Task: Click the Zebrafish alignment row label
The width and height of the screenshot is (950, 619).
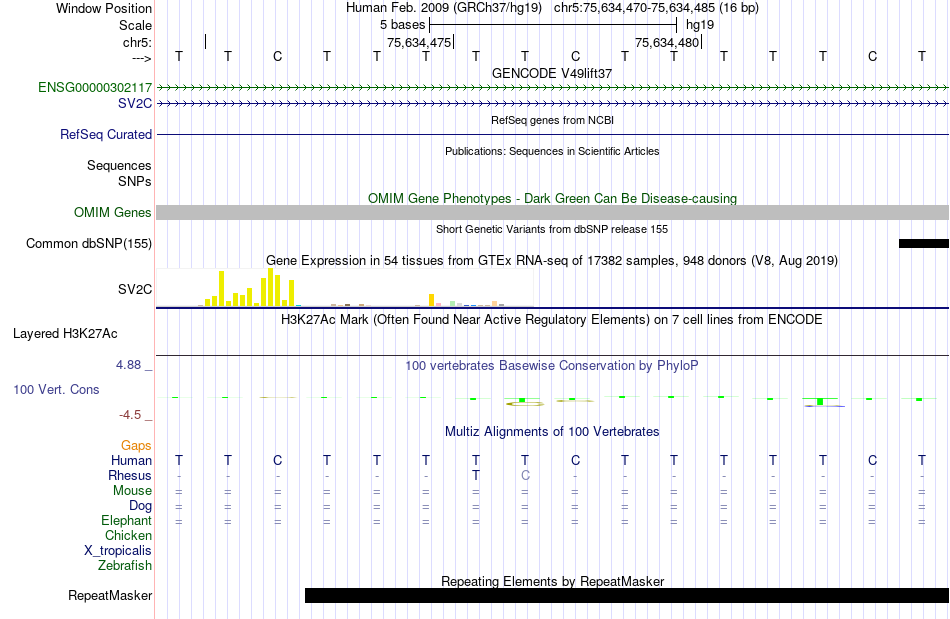Action: [125, 565]
